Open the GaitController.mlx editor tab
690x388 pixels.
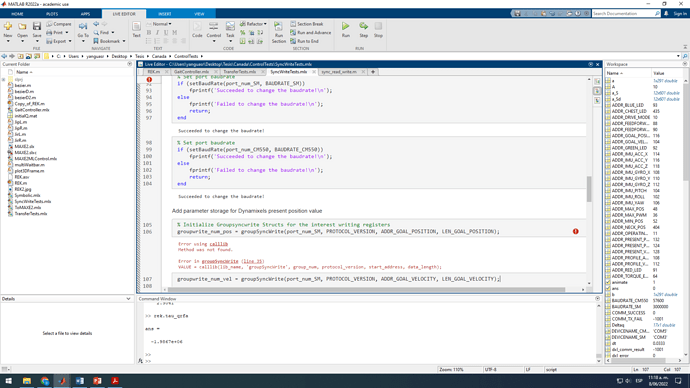pos(191,72)
